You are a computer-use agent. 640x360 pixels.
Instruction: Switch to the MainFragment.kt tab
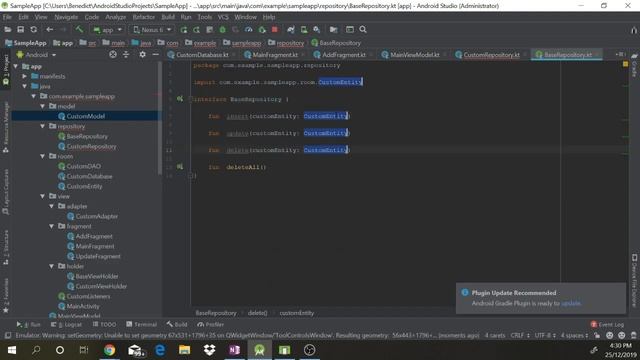pyautogui.click(x=275, y=54)
